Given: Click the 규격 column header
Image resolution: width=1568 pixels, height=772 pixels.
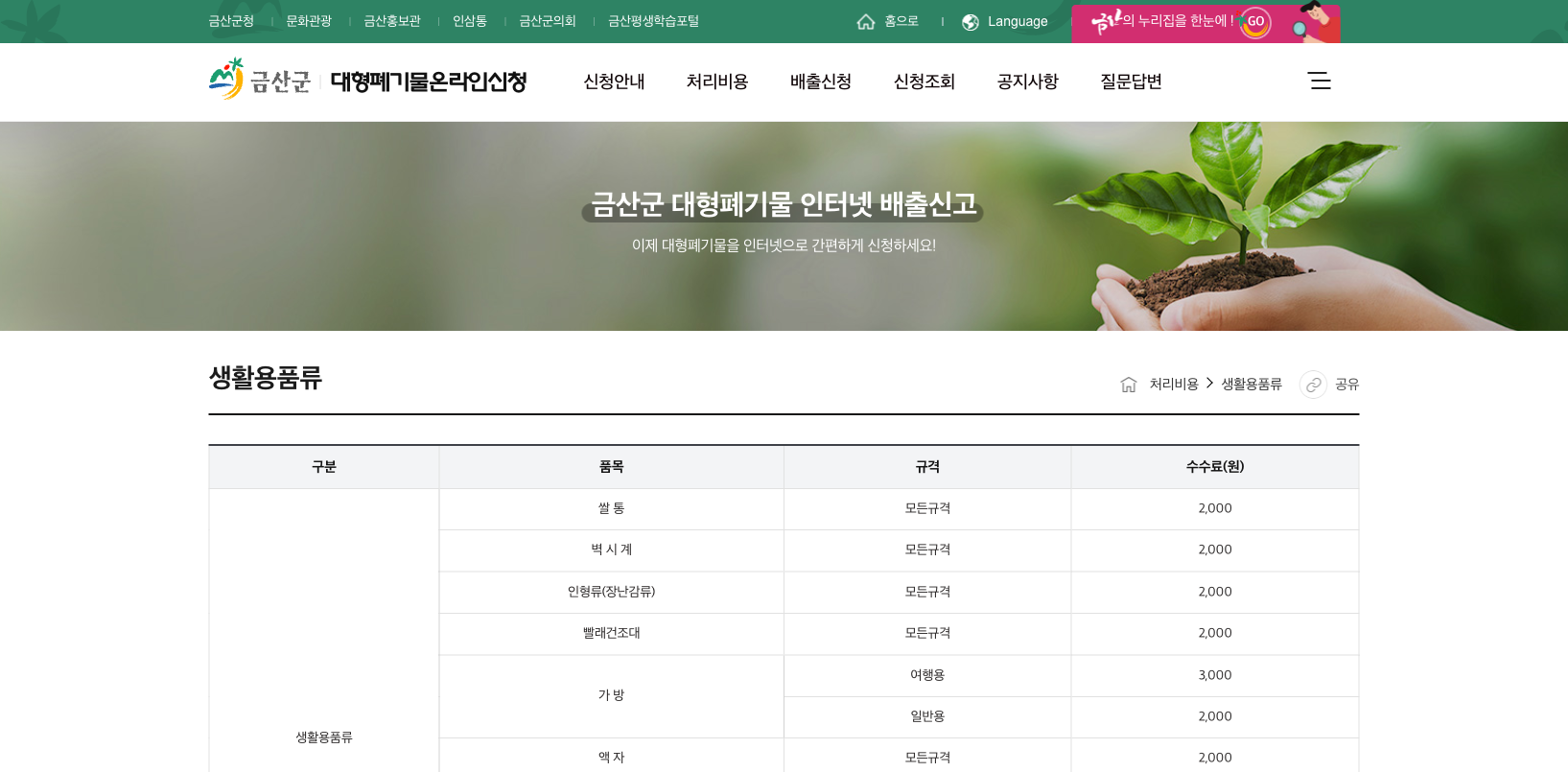Looking at the screenshot, I should [927, 467].
